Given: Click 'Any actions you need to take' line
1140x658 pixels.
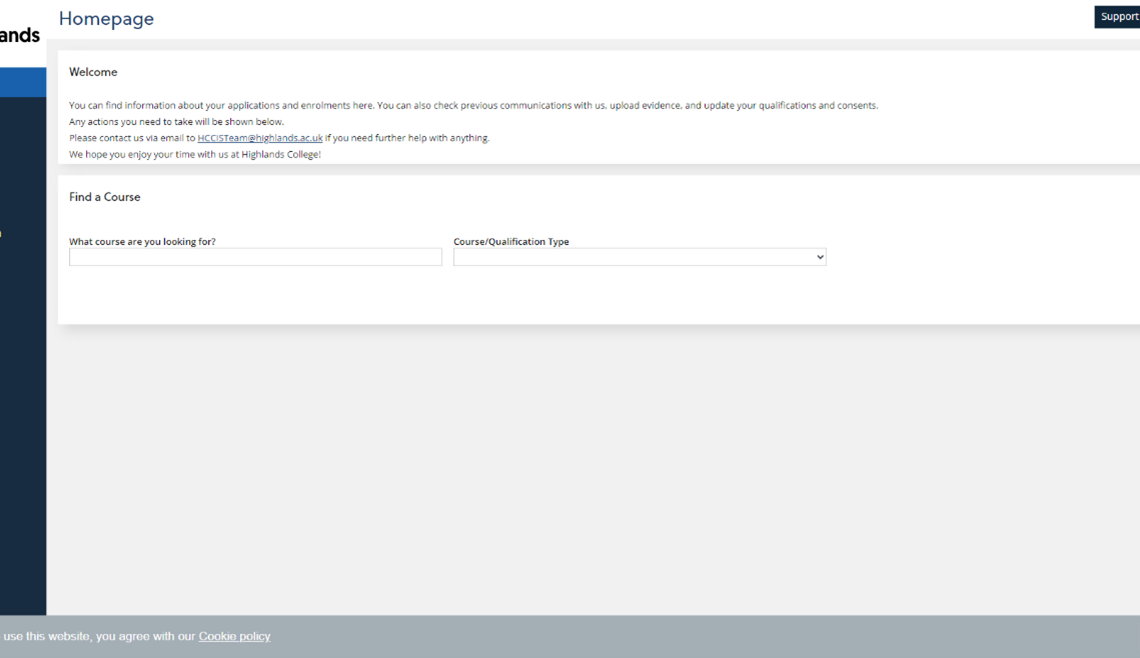Looking at the screenshot, I should coord(177,121).
